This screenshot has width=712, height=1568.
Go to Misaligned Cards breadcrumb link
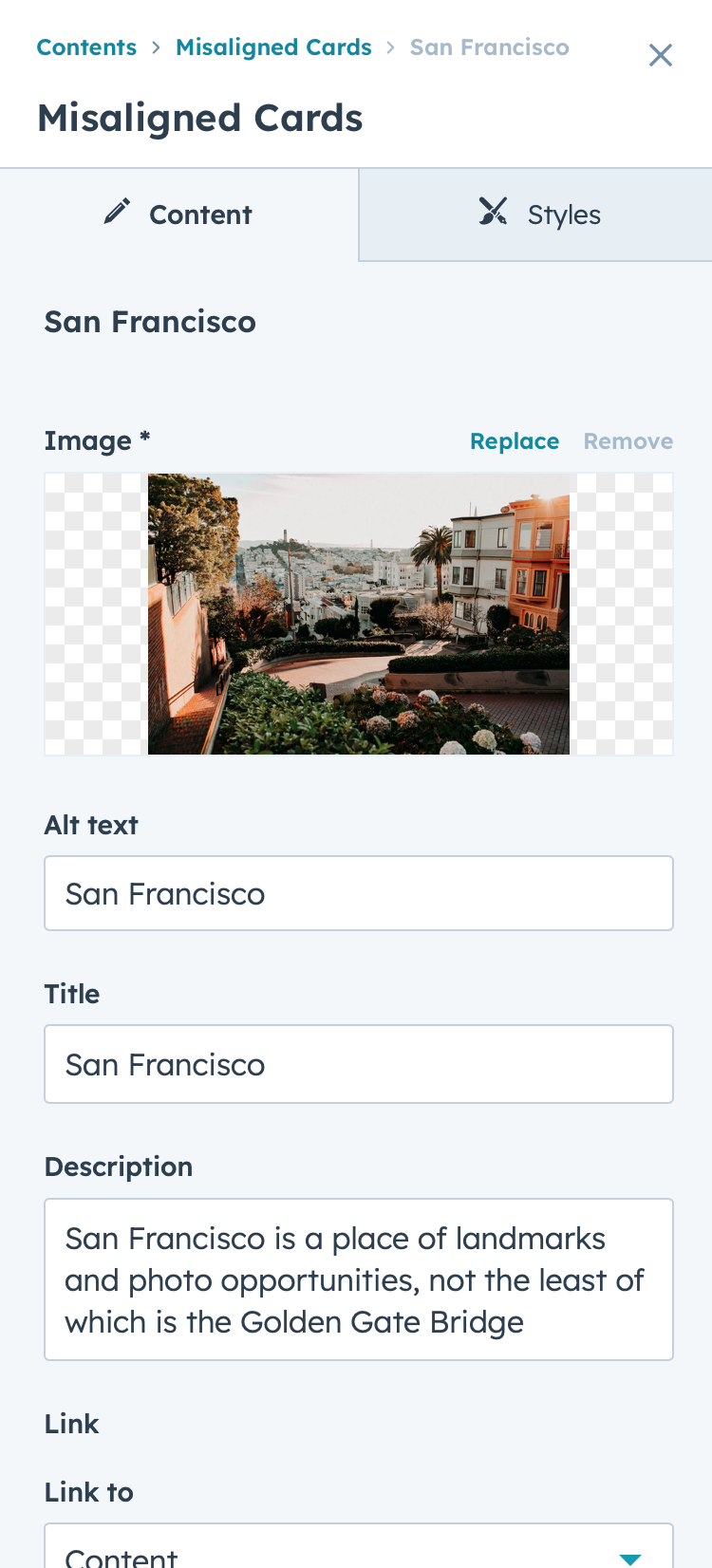(273, 47)
